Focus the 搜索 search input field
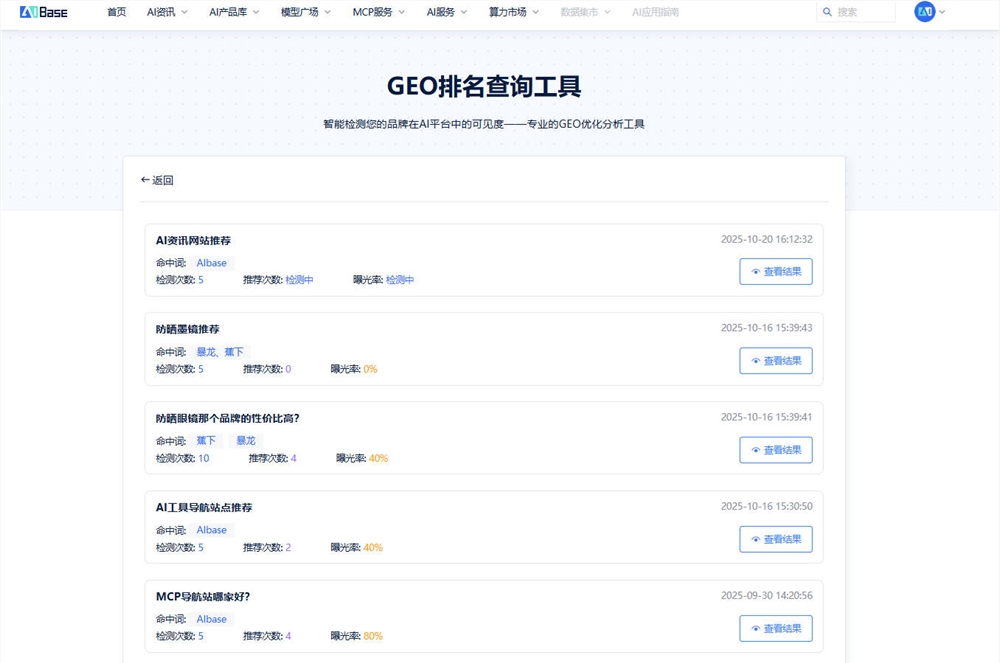 point(863,12)
